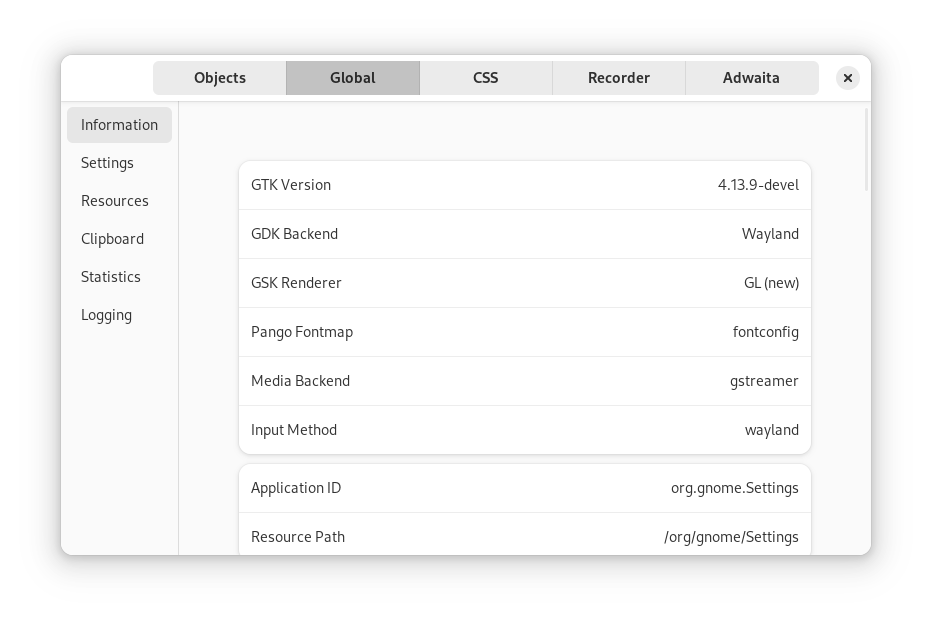View the Statistics page

click(111, 276)
